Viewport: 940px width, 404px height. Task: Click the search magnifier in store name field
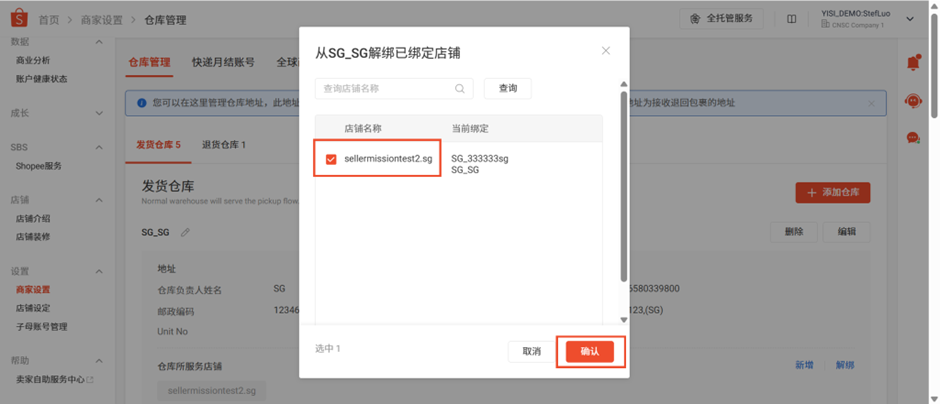(460, 88)
